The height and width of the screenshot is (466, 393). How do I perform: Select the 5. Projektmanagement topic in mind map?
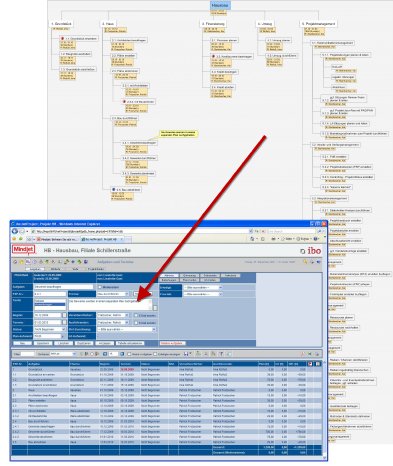[318, 24]
